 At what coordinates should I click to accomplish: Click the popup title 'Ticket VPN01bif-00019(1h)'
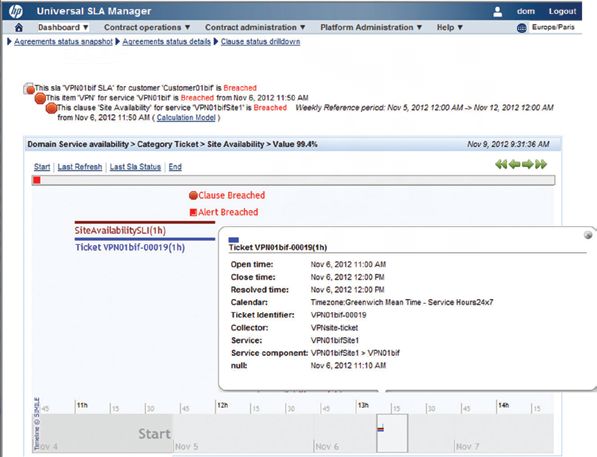pyautogui.click(x=278, y=248)
